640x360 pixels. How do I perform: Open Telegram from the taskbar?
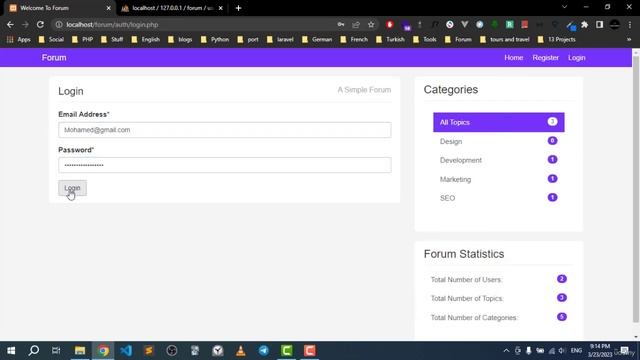pos(264,351)
